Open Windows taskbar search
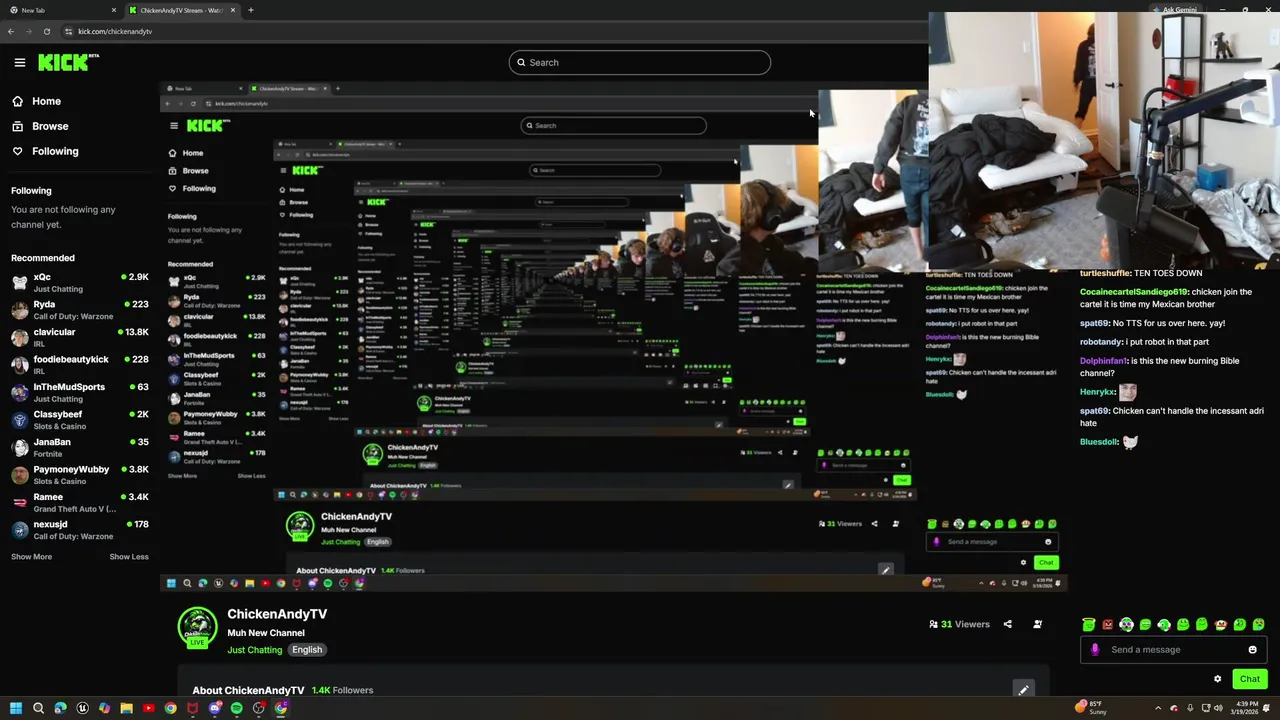 38,708
